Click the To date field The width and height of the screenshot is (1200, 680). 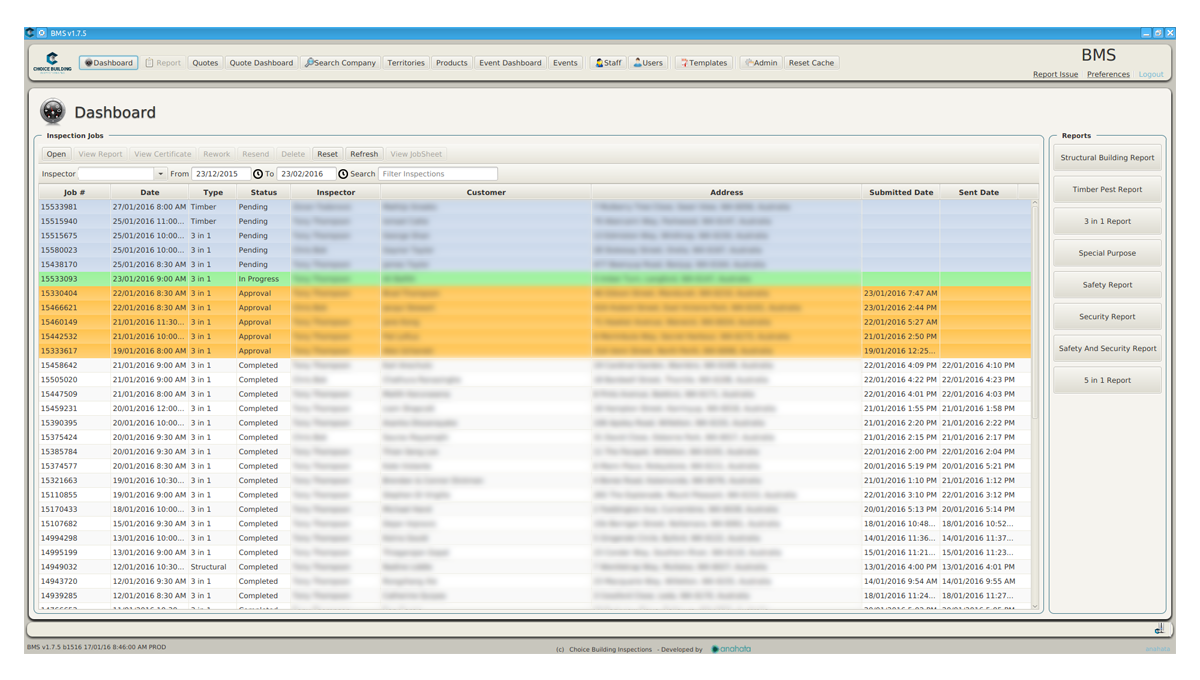306,174
